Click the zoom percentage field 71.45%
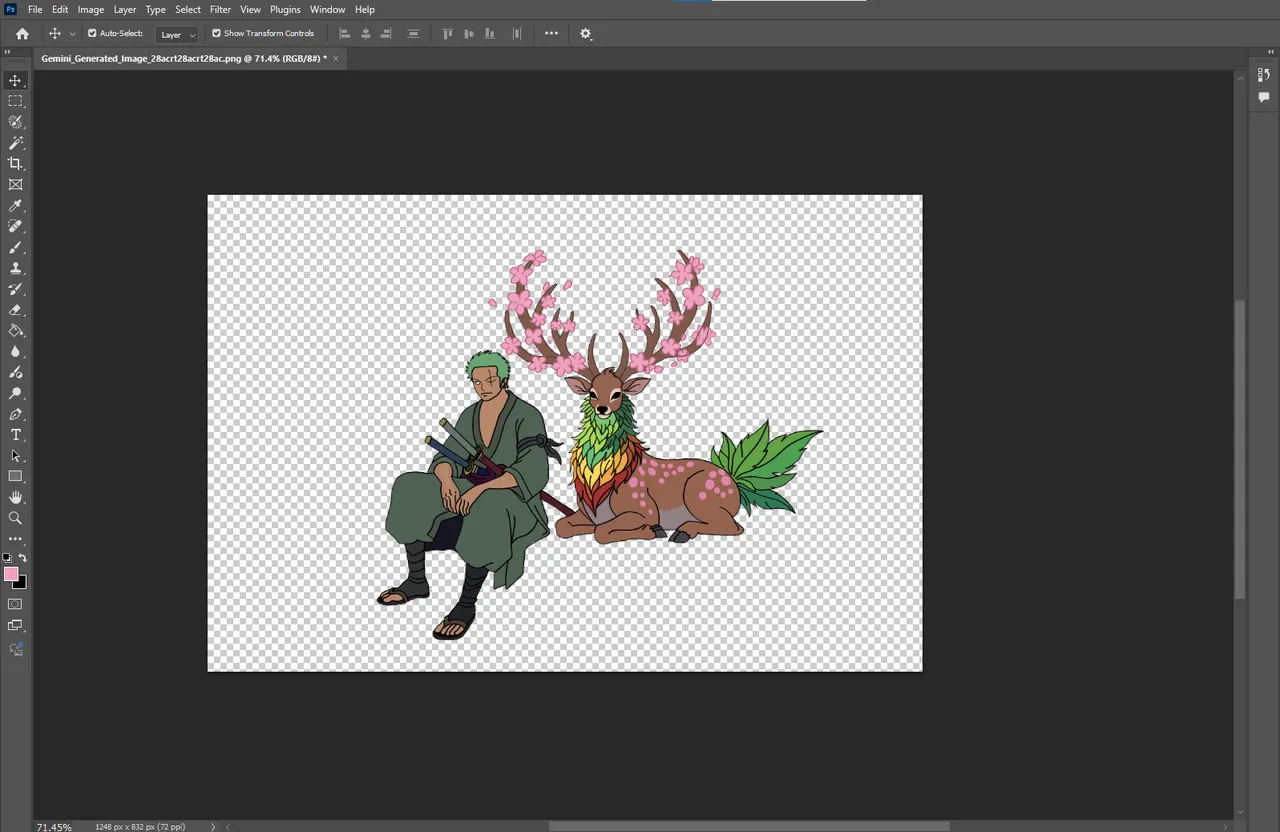Image resolution: width=1280 pixels, height=832 pixels. tap(54, 827)
